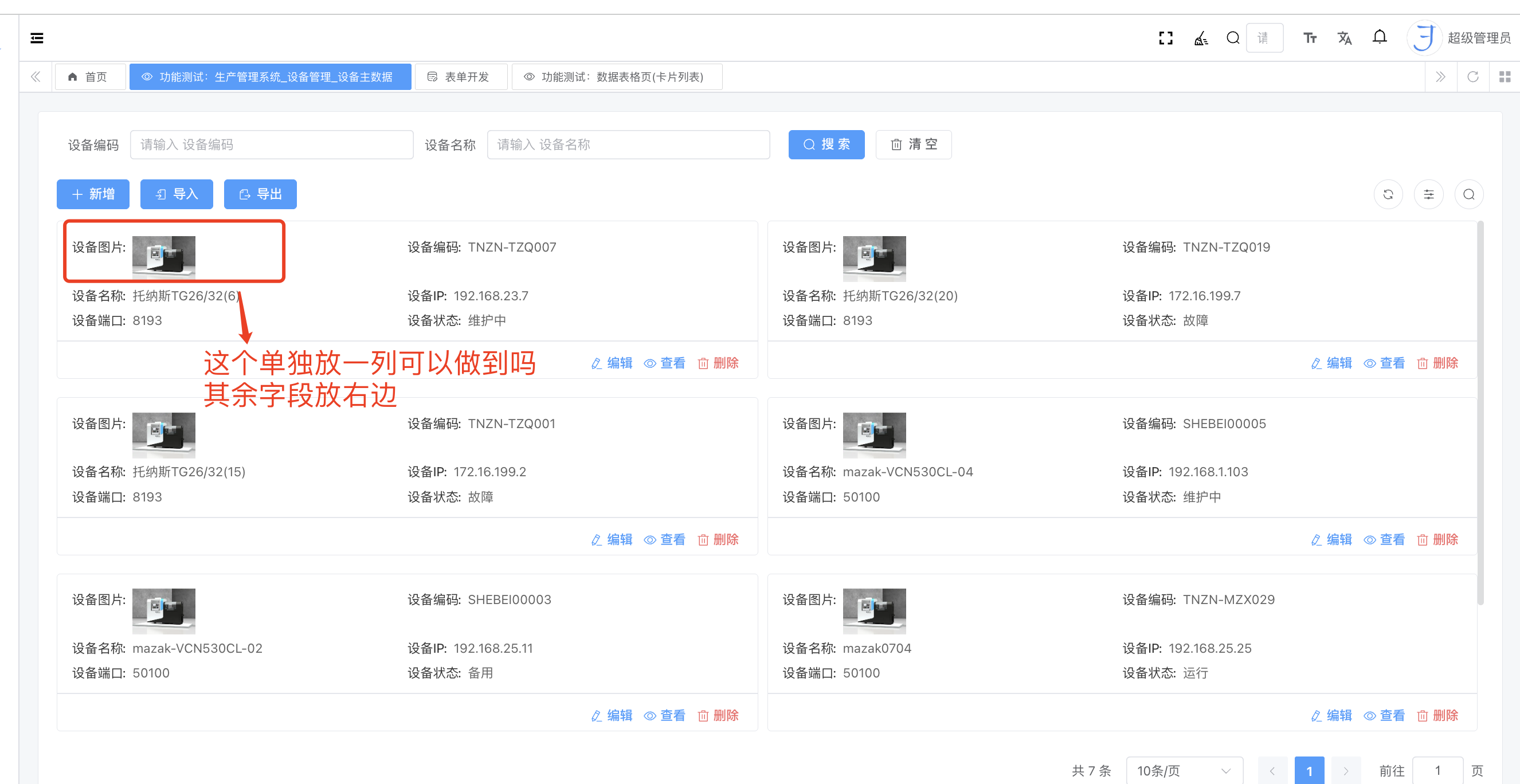Click the clear cache broom icon
The width and height of the screenshot is (1520, 784).
[x=1200, y=38]
